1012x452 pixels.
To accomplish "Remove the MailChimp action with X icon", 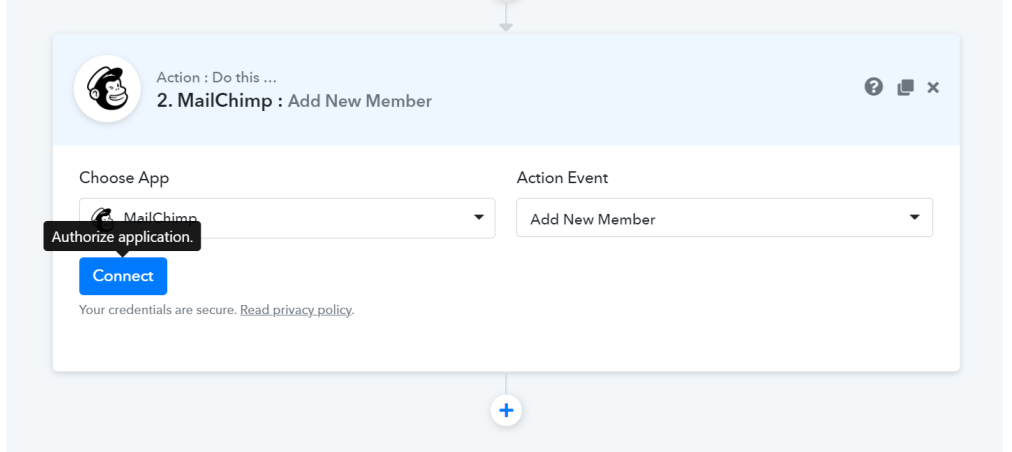I will click(933, 88).
